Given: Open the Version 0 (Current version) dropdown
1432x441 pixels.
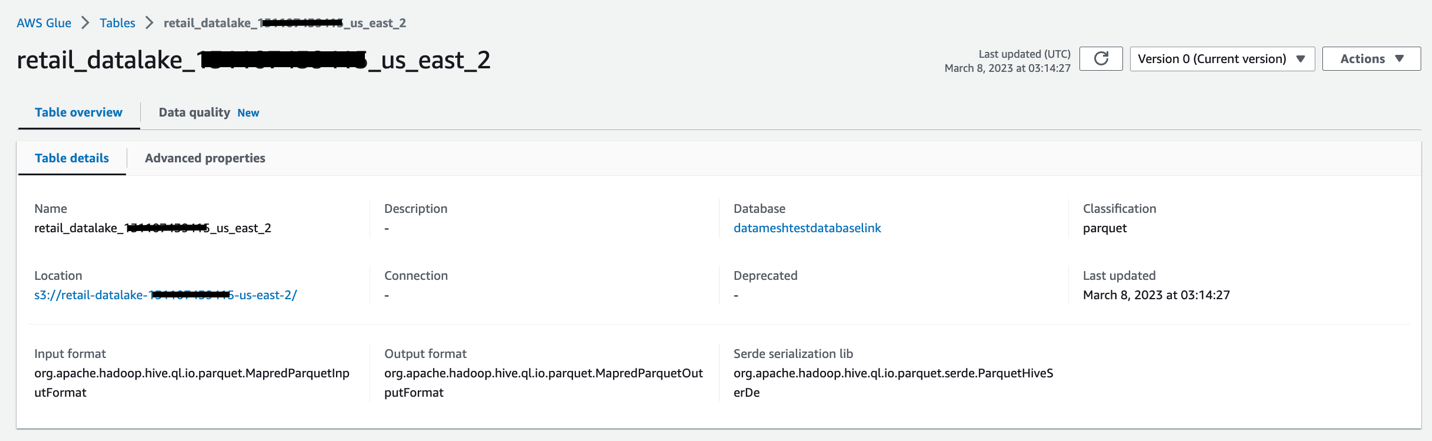Looking at the screenshot, I should (1222, 59).
